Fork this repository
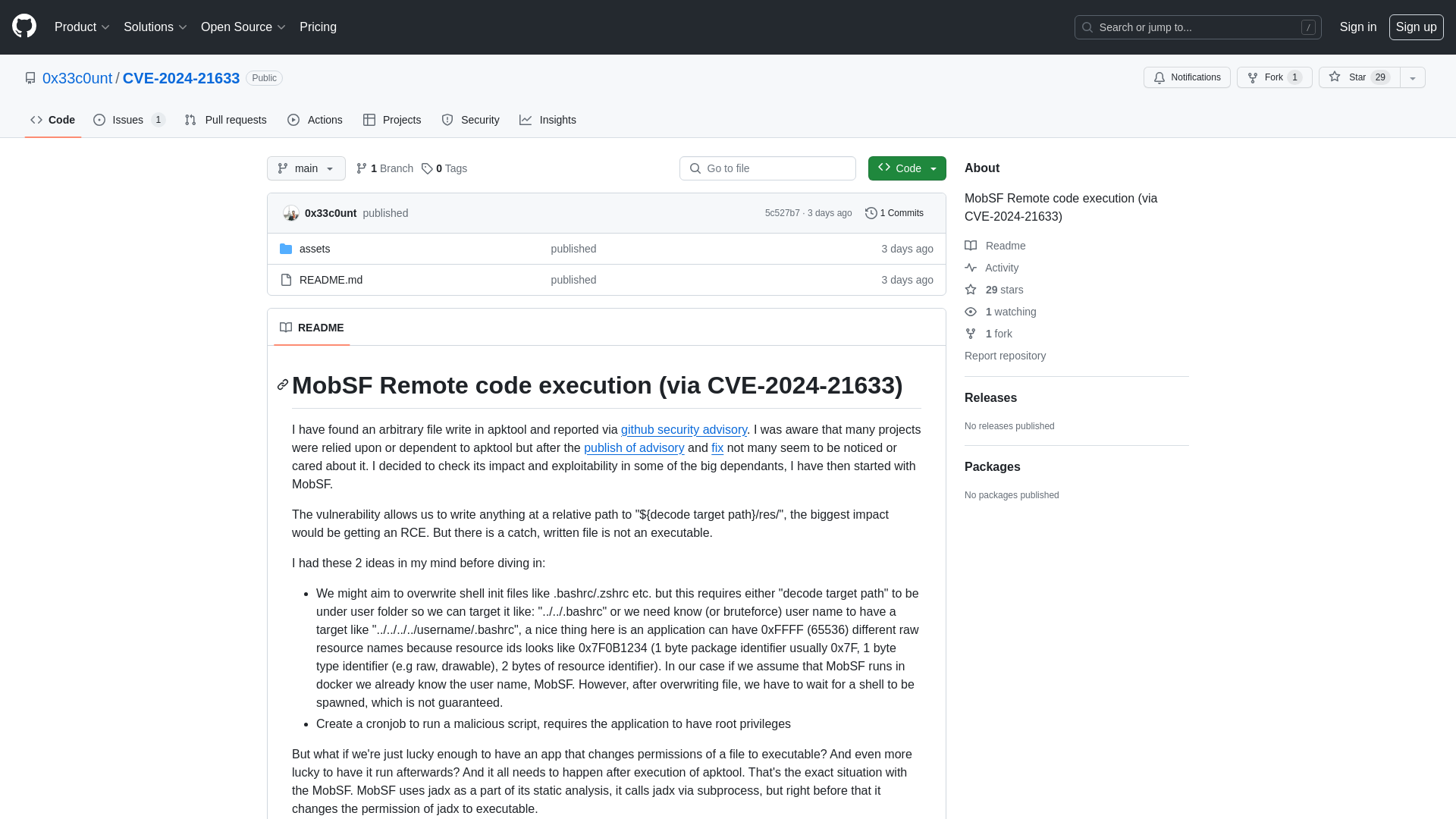The width and height of the screenshot is (1456, 819). [x=1274, y=77]
